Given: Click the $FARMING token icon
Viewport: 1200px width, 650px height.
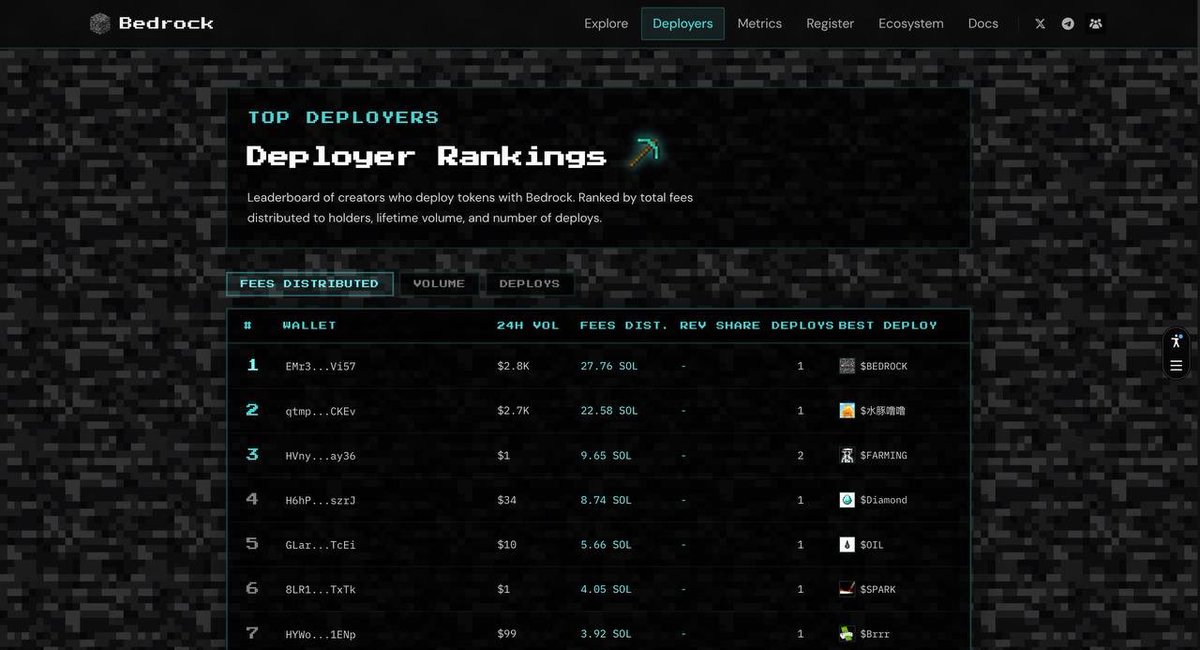Looking at the screenshot, I should click(x=847, y=455).
